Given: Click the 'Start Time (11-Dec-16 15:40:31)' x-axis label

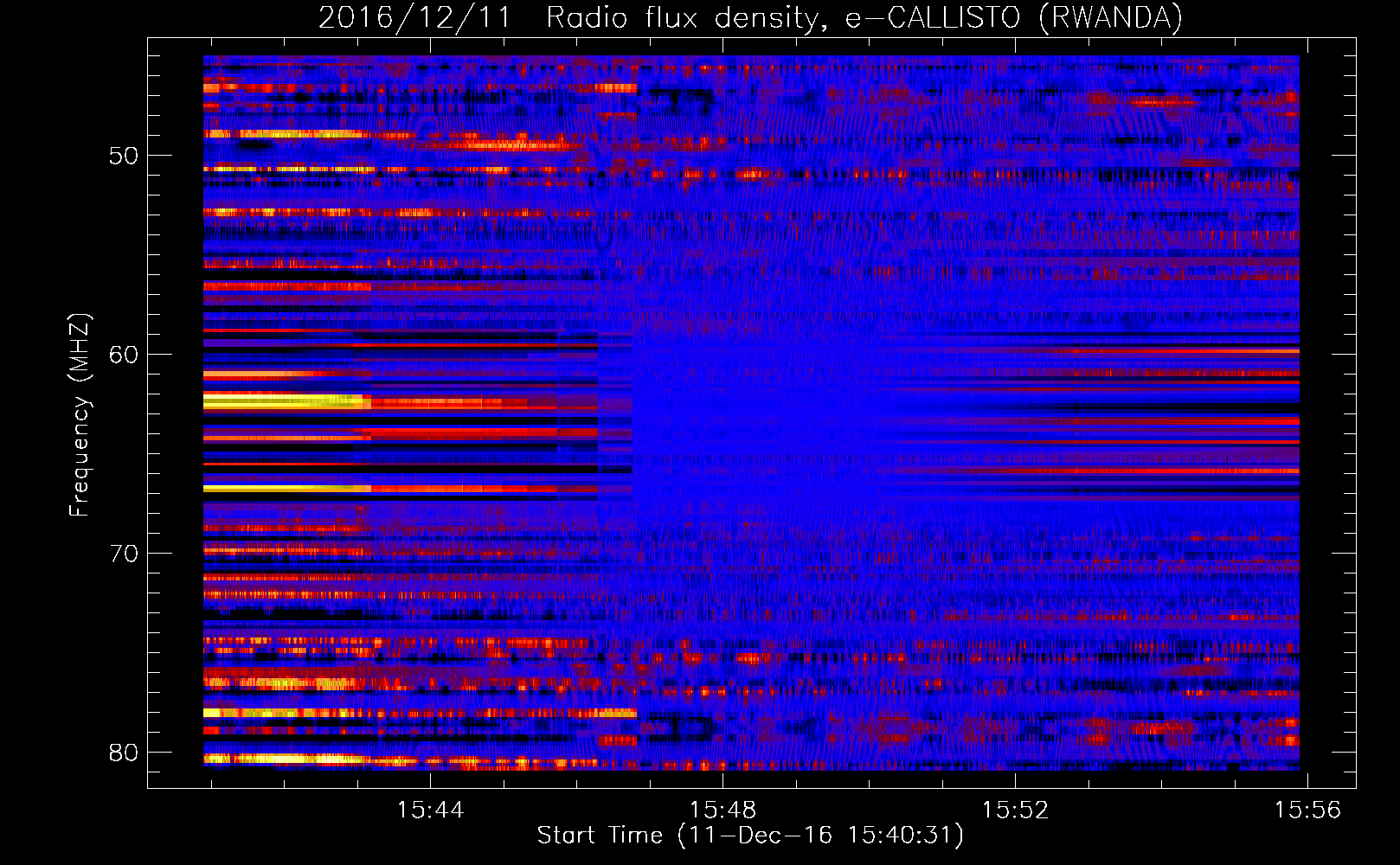Looking at the screenshot, I should pyautogui.click(x=750, y=836).
